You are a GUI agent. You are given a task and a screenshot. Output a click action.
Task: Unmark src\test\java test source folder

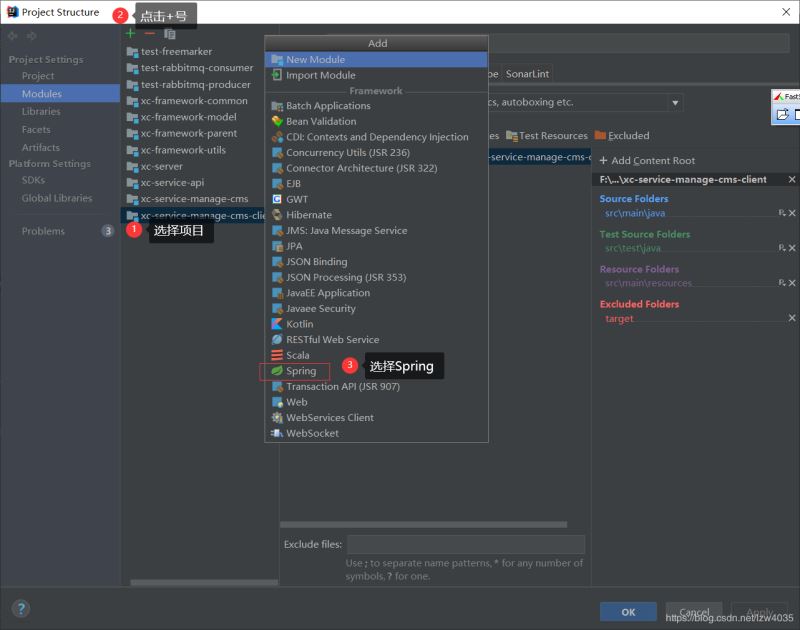coord(792,248)
